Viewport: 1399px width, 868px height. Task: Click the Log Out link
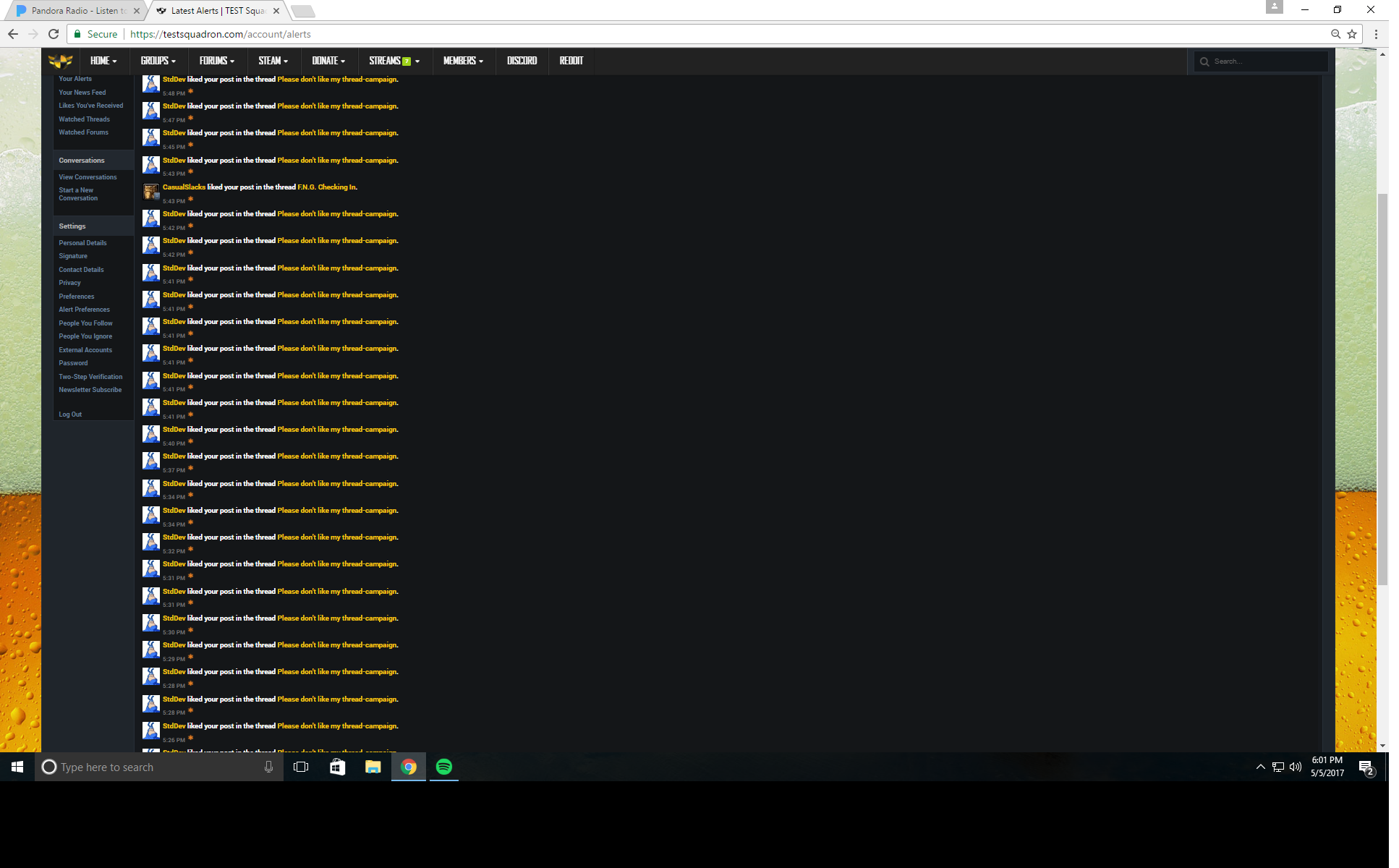(x=70, y=414)
